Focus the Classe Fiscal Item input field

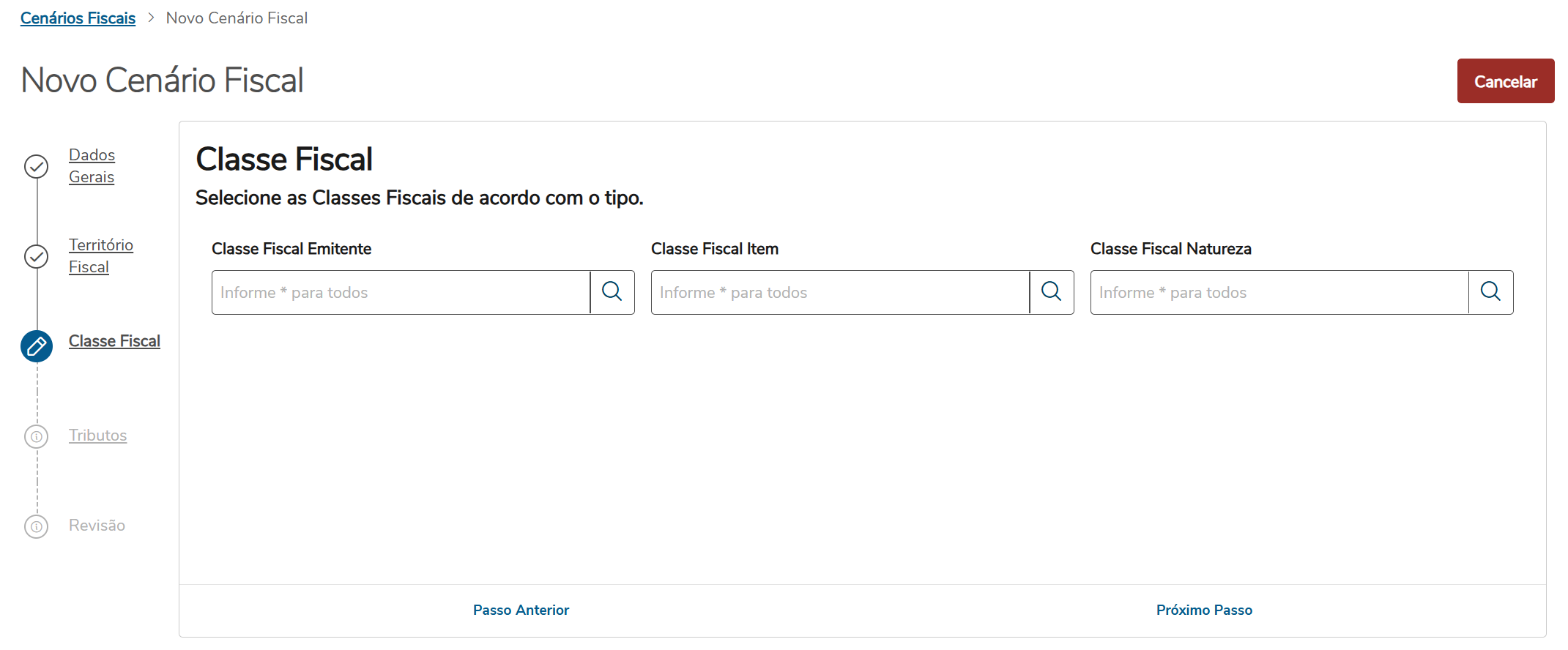(x=840, y=293)
